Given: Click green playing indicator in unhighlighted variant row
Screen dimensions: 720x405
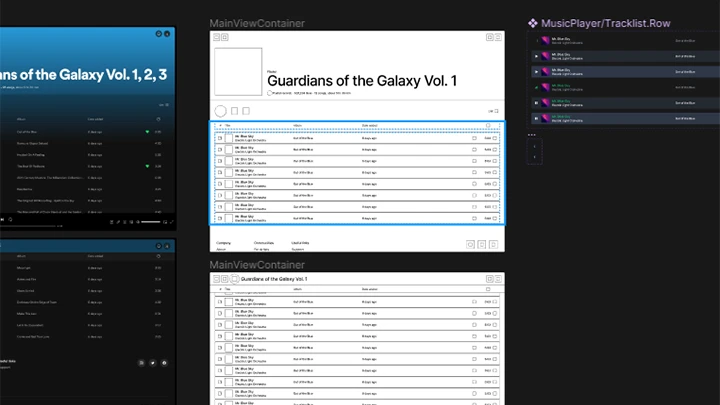Looking at the screenshot, I should [x=536, y=87].
